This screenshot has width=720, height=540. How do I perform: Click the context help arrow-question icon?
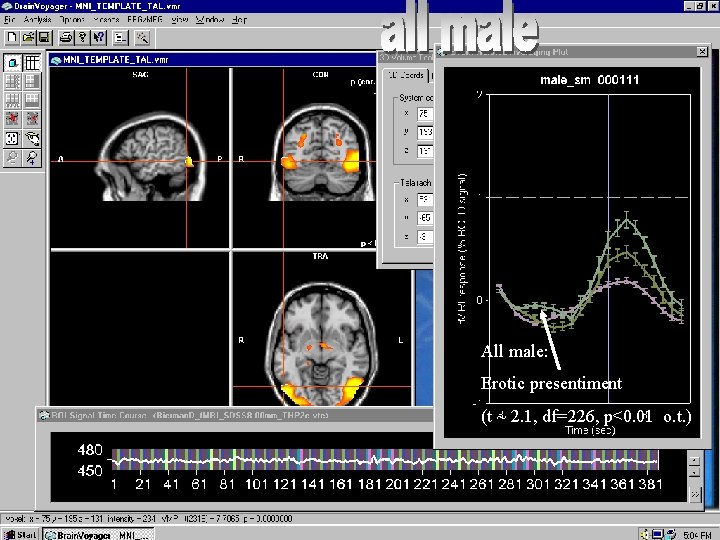point(99,37)
